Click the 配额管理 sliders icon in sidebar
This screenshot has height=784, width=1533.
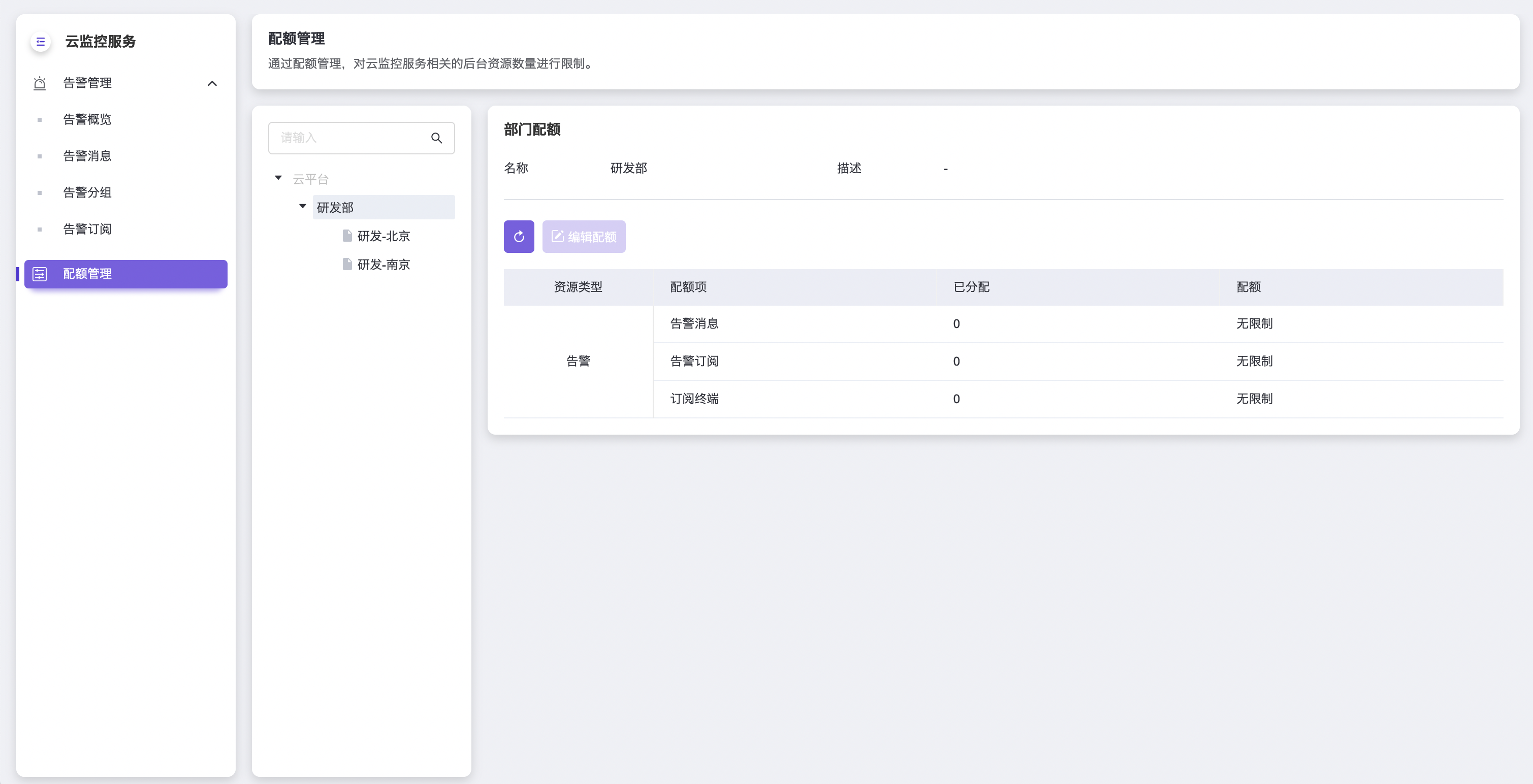(39, 274)
